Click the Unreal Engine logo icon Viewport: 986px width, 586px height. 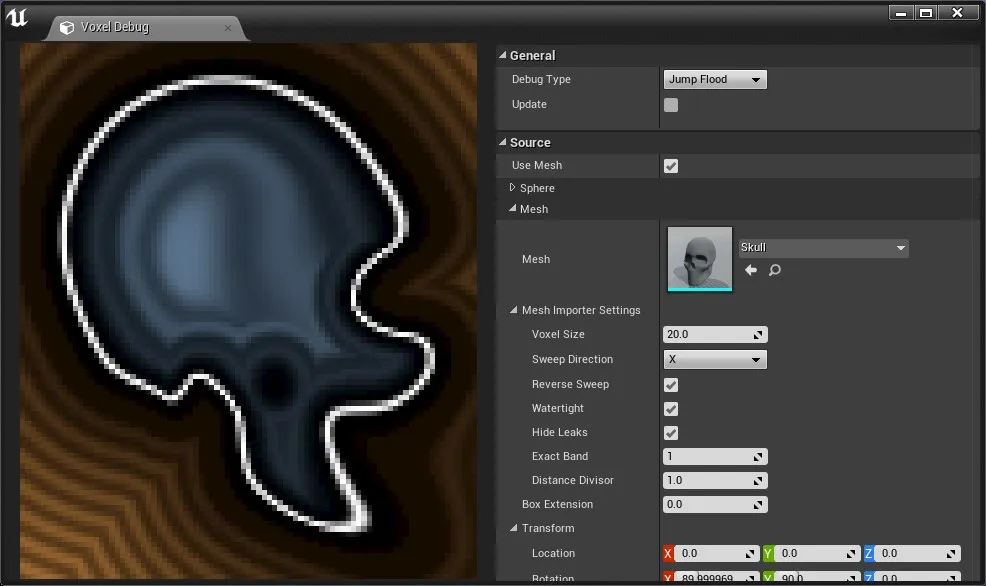[x=17, y=18]
